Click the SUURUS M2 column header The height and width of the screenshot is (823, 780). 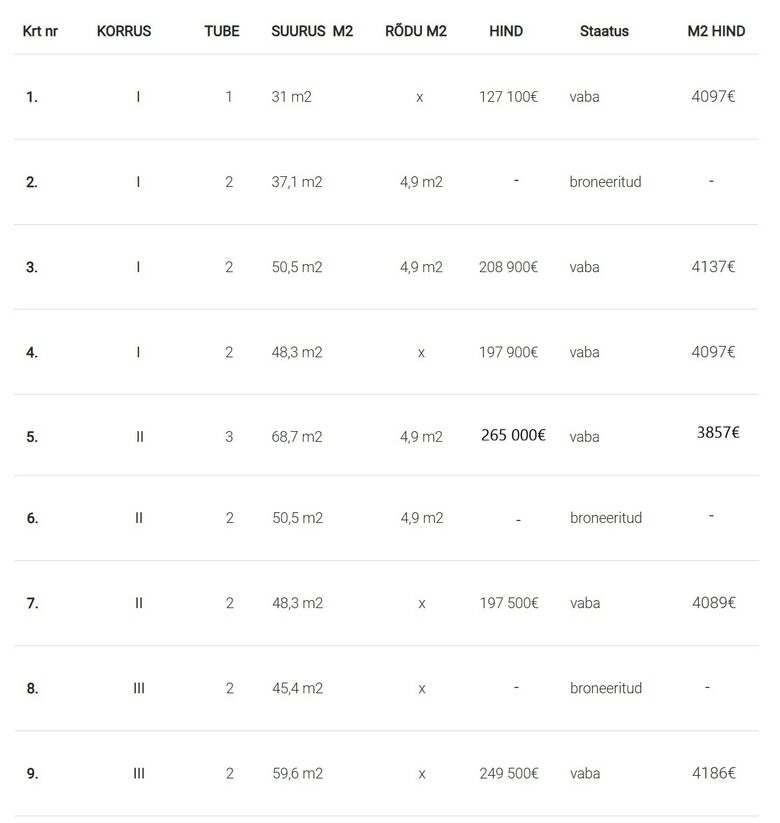(312, 31)
